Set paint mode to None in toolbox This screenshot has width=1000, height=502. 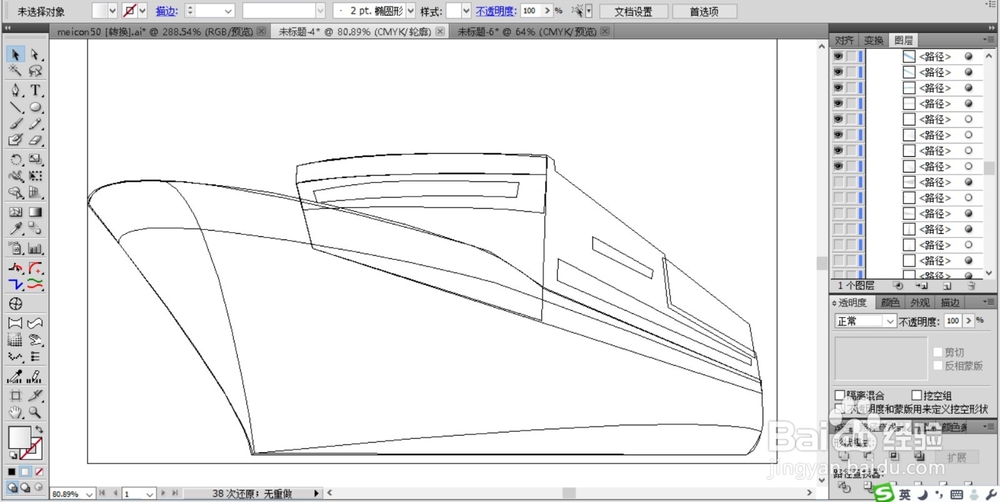[x=40, y=472]
